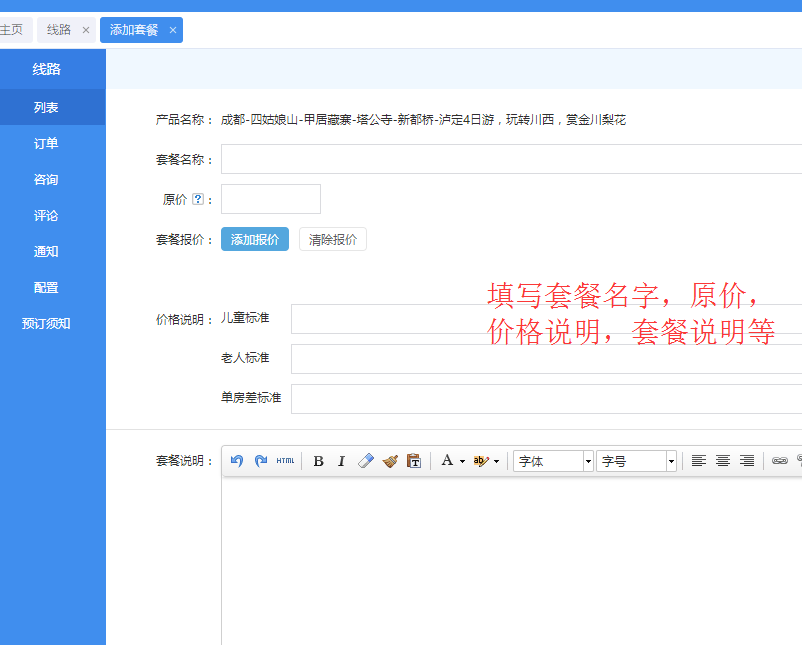Switch to HTML source view in the editor
802x645 pixels.
point(285,461)
